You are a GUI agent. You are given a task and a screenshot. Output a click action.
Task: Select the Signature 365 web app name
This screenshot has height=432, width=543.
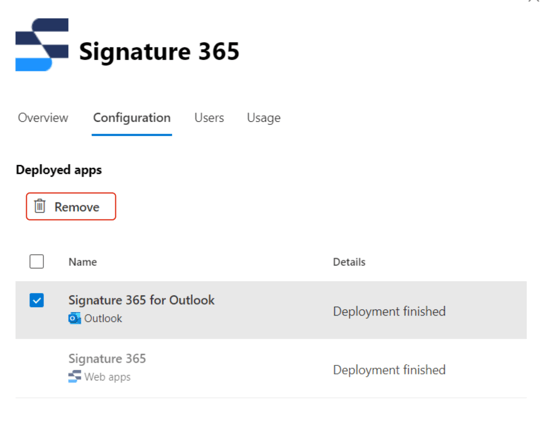point(107,359)
